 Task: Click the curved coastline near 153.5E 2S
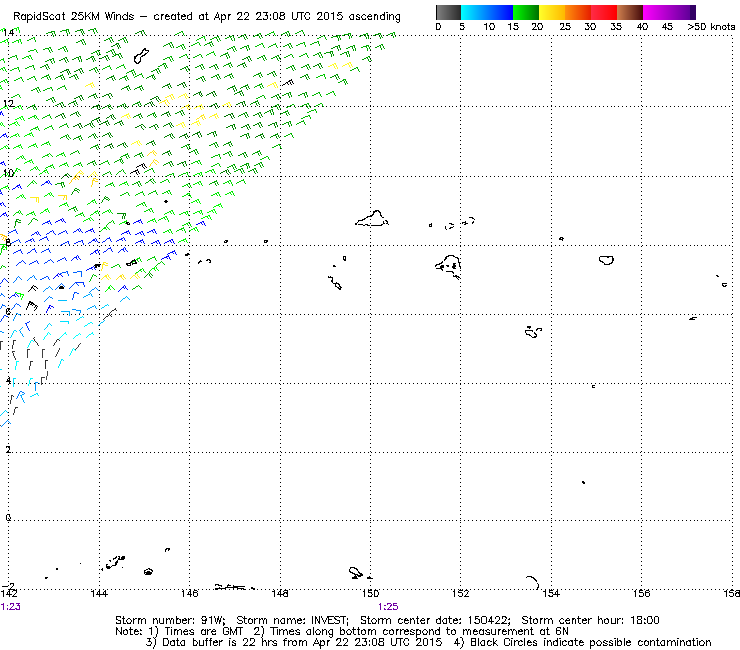533,582
